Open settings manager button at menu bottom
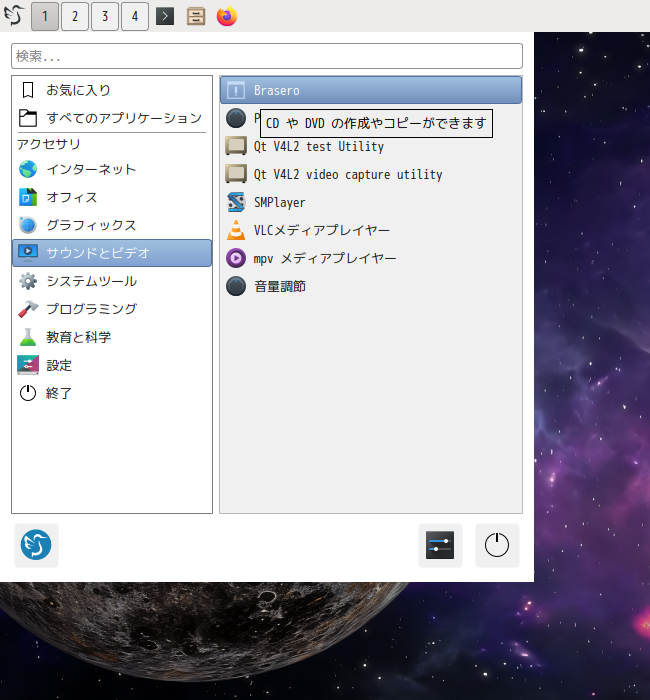Screen dimensions: 650x700 (440, 545)
